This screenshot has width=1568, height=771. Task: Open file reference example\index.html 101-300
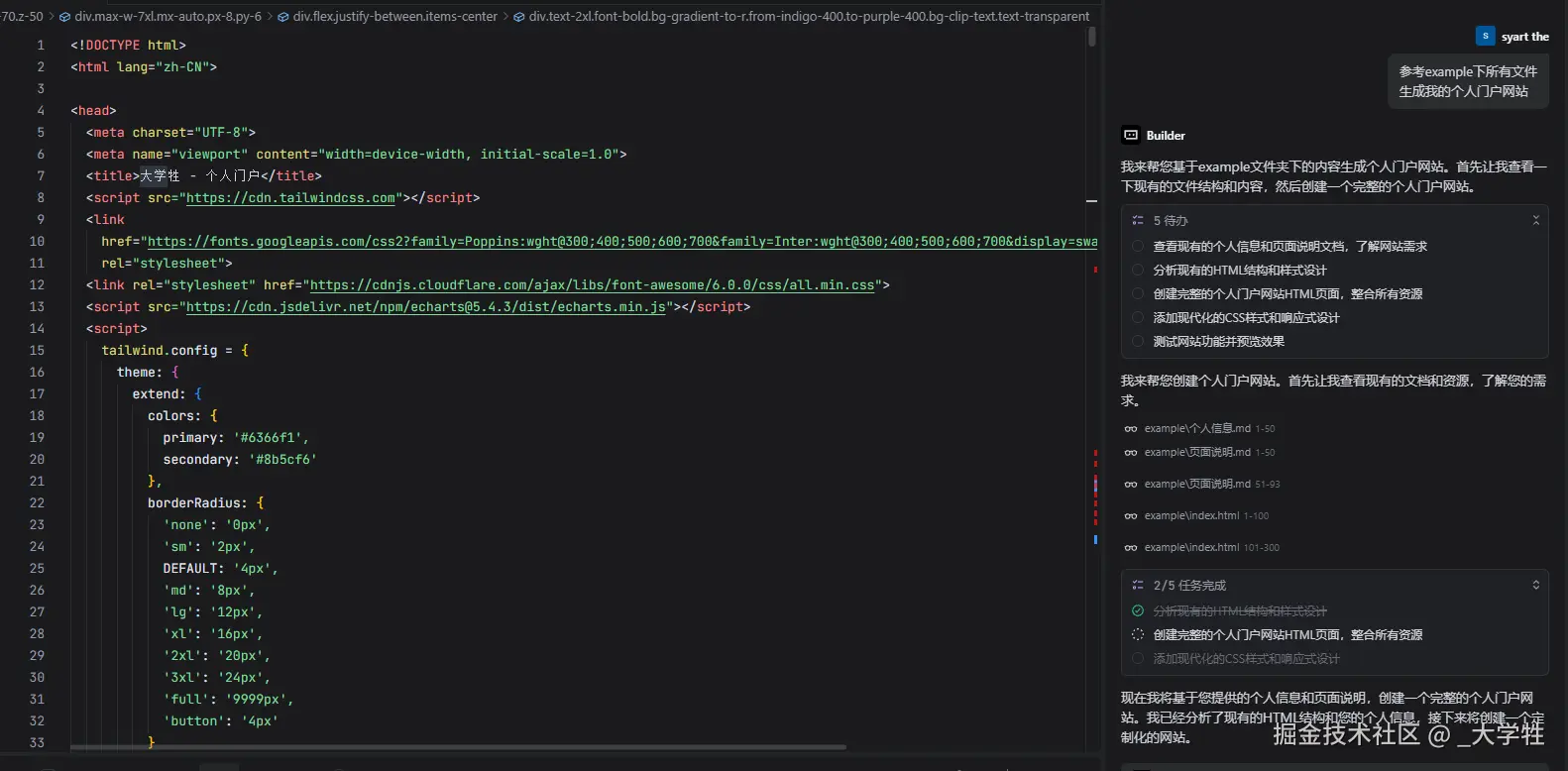click(1211, 548)
